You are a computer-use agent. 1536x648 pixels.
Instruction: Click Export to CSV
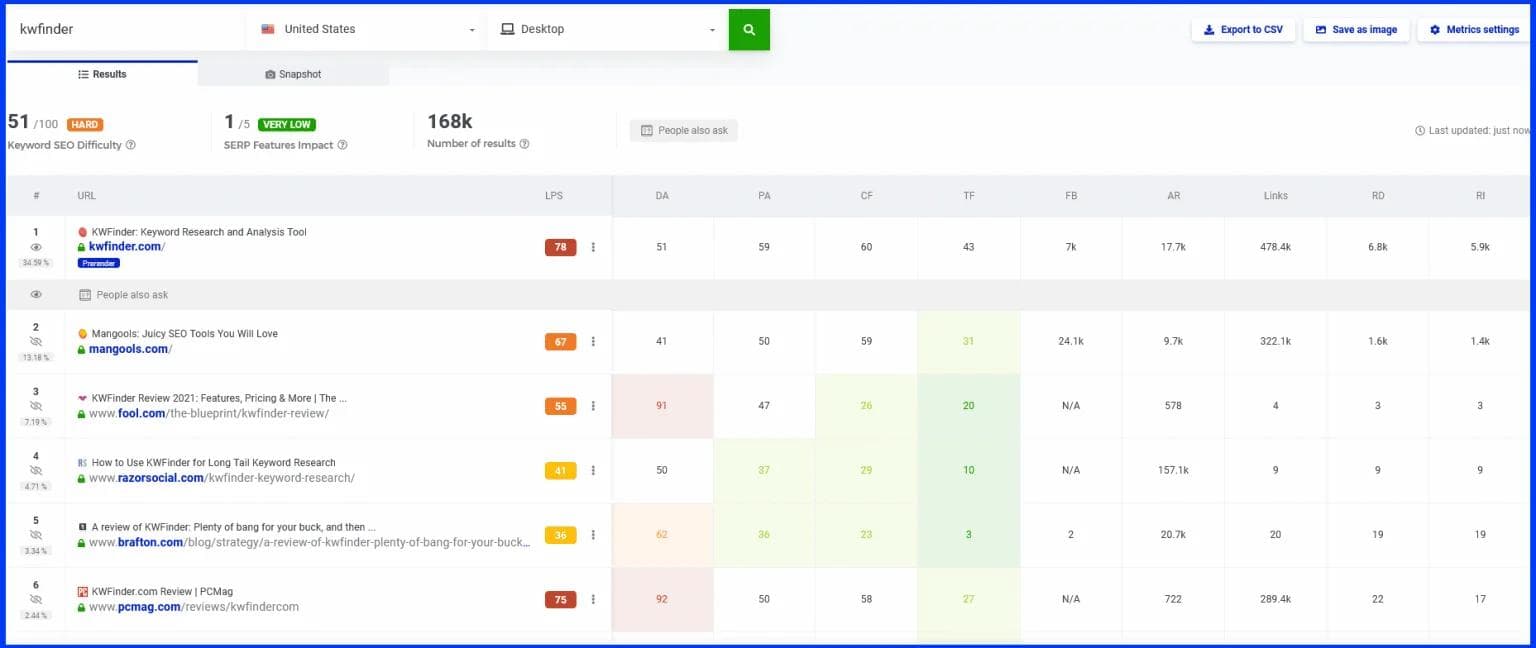click(1243, 30)
